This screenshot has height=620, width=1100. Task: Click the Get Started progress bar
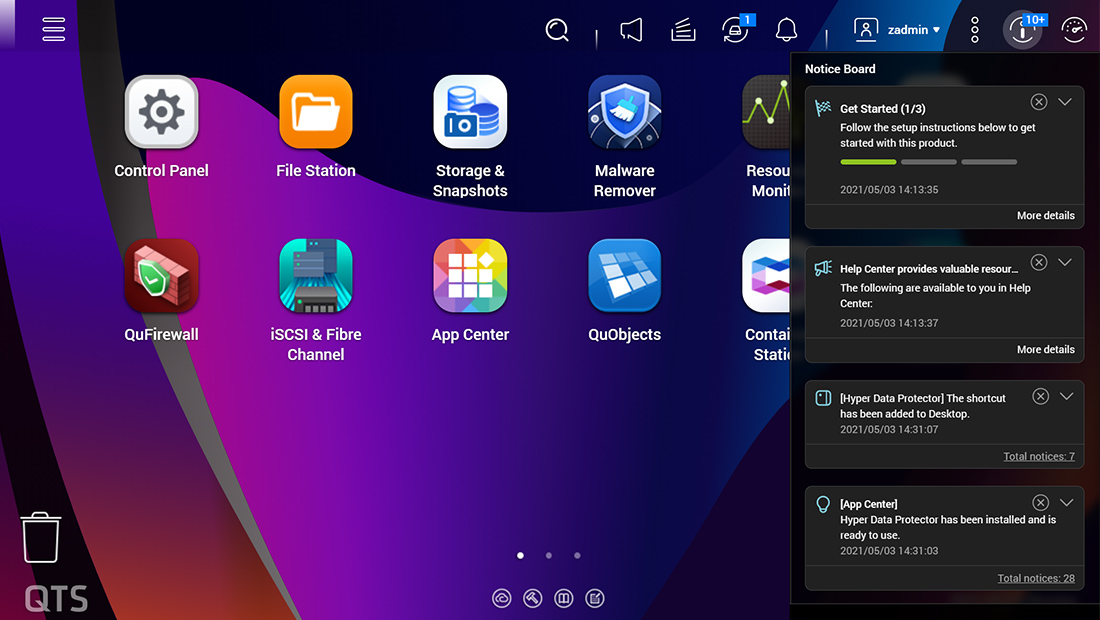click(x=928, y=162)
